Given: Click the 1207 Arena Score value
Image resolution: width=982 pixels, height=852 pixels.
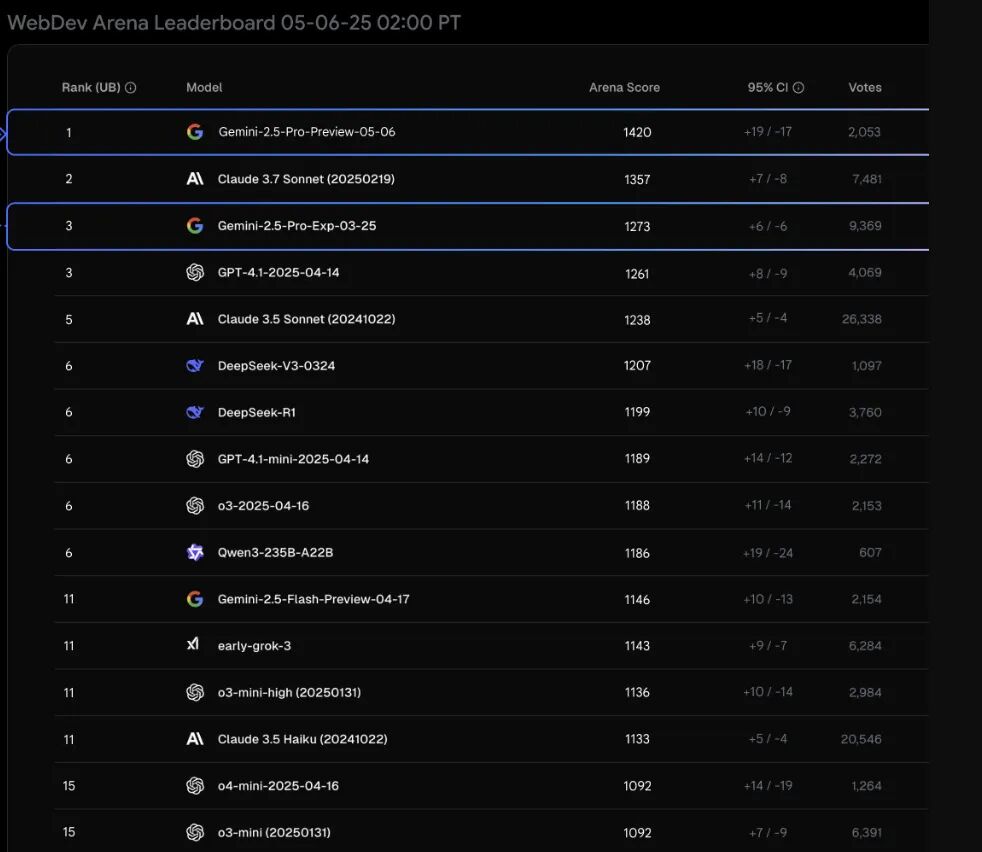Looking at the screenshot, I should pyautogui.click(x=638, y=365).
